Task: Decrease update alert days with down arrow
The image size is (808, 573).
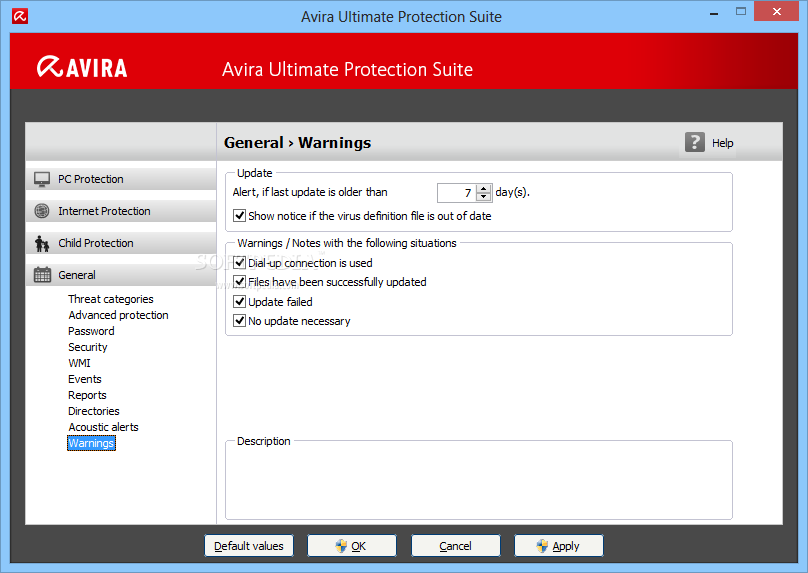Action: (483, 197)
